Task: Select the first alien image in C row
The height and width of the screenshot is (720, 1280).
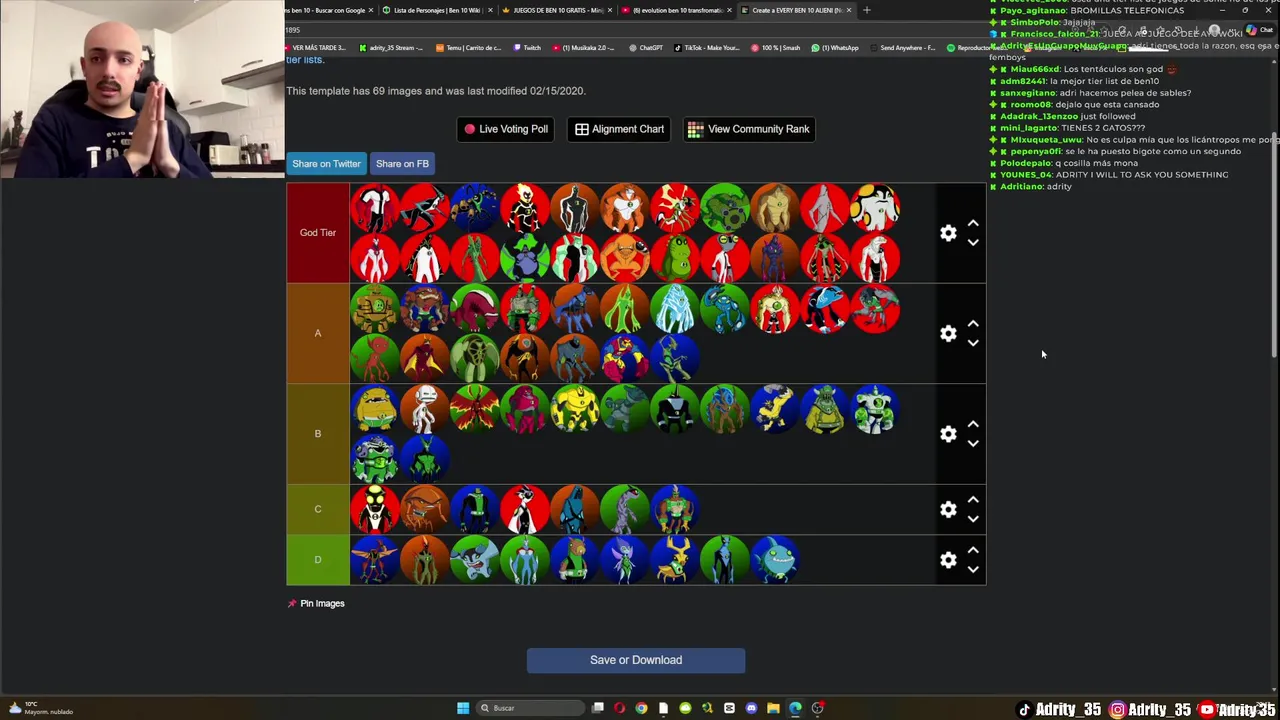Action: (x=375, y=509)
